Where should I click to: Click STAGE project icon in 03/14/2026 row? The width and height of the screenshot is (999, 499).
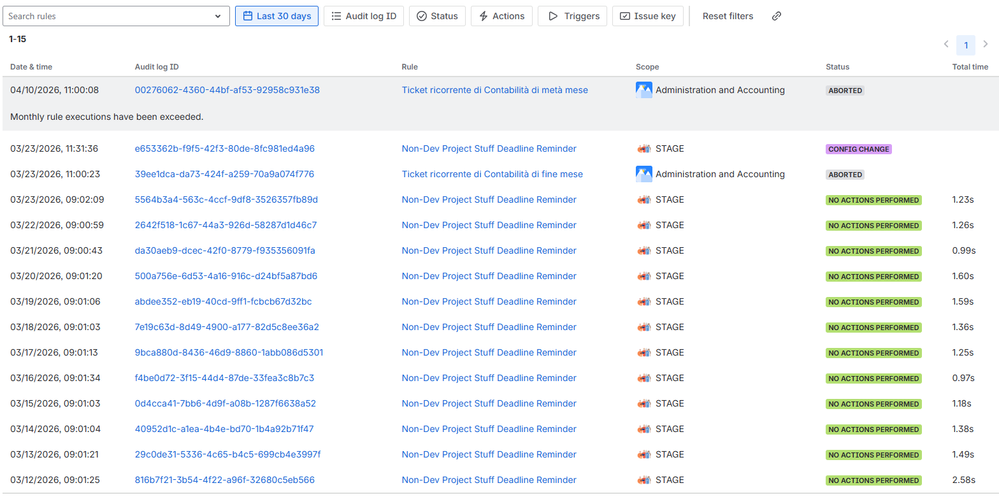[x=643, y=430]
